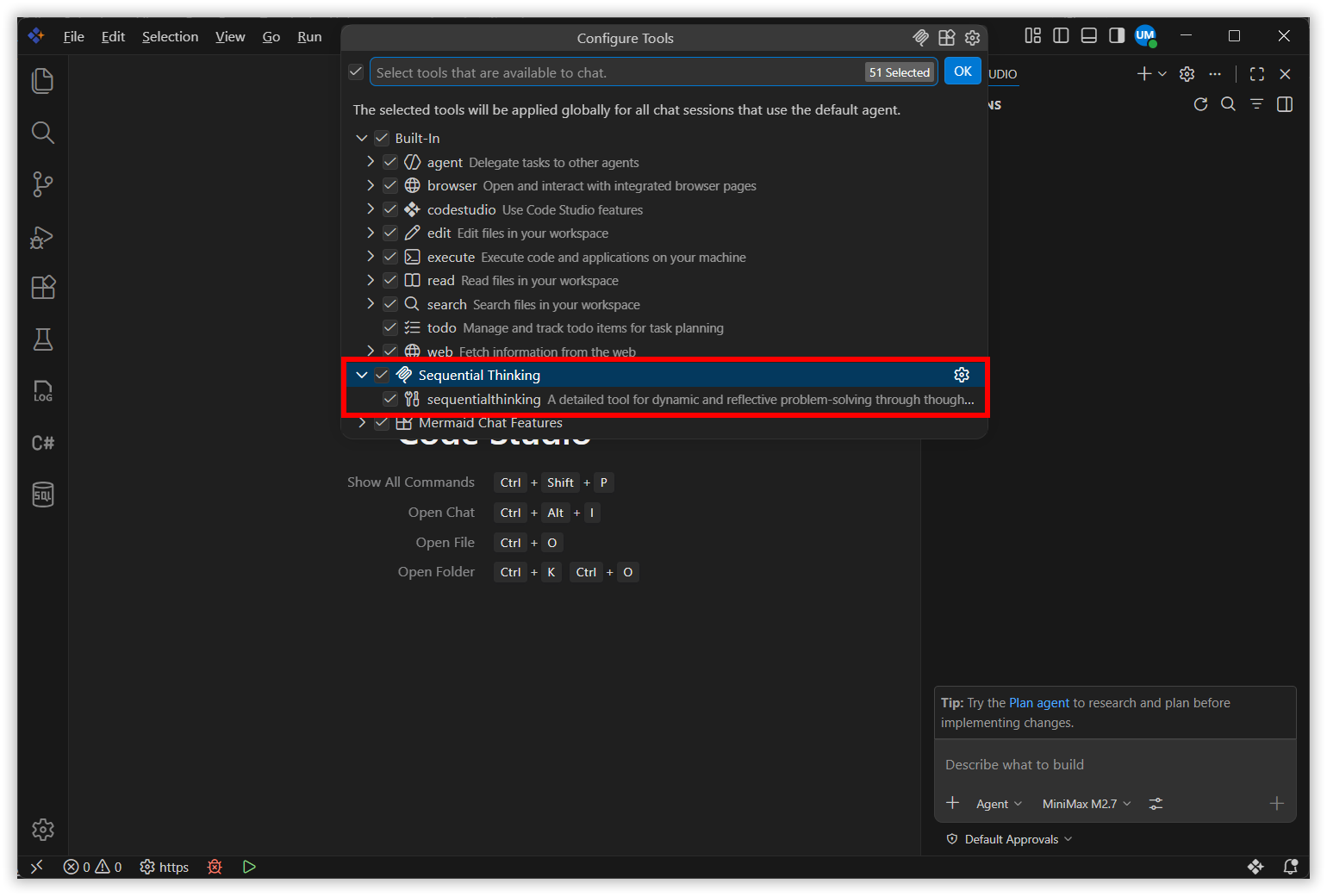1327x896 pixels.
Task: Open the Explorer view in the activity bar
Action: click(42, 81)
